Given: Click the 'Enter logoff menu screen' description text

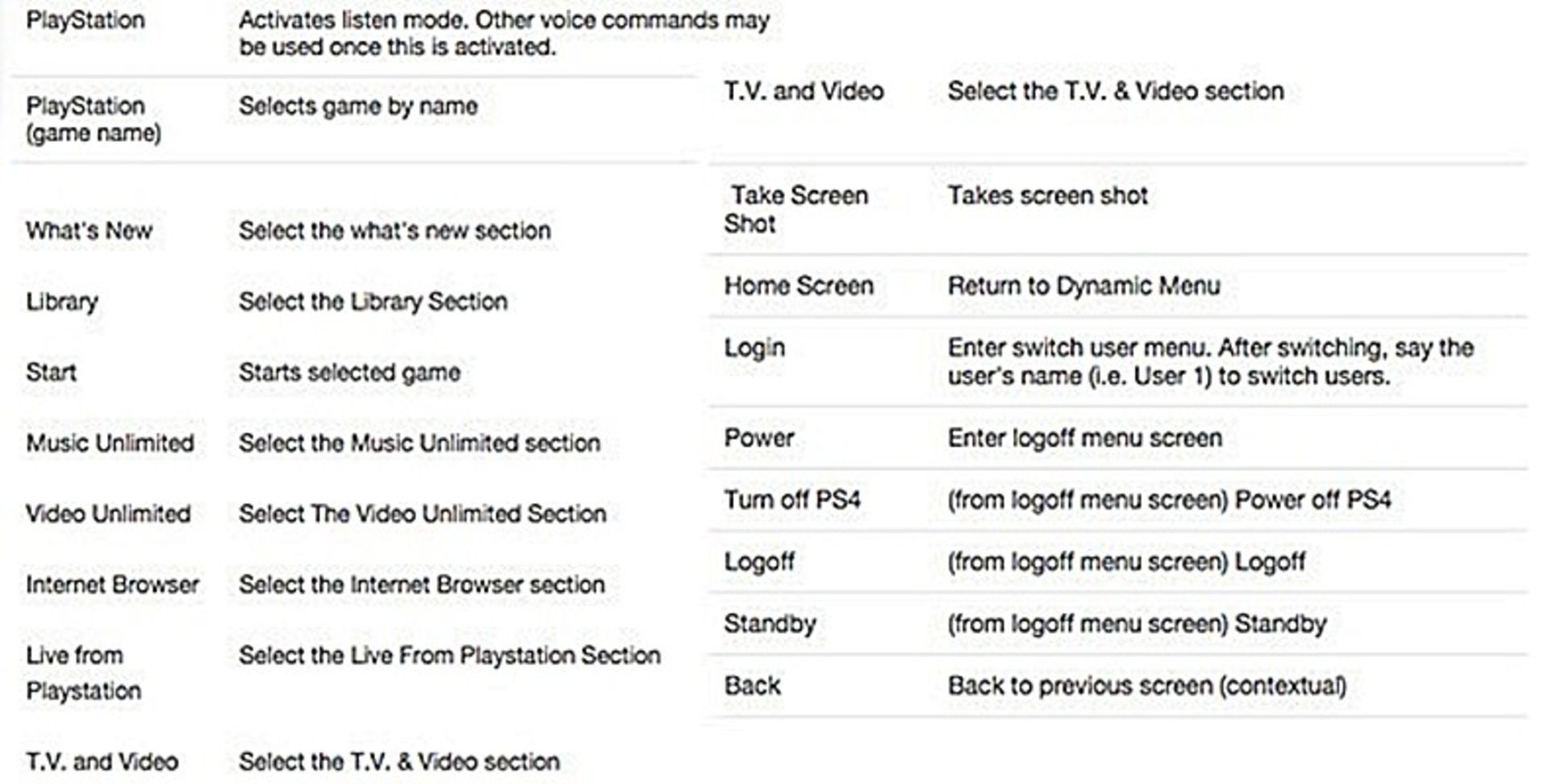Looking at the screenshot, I should [1084, 438].
